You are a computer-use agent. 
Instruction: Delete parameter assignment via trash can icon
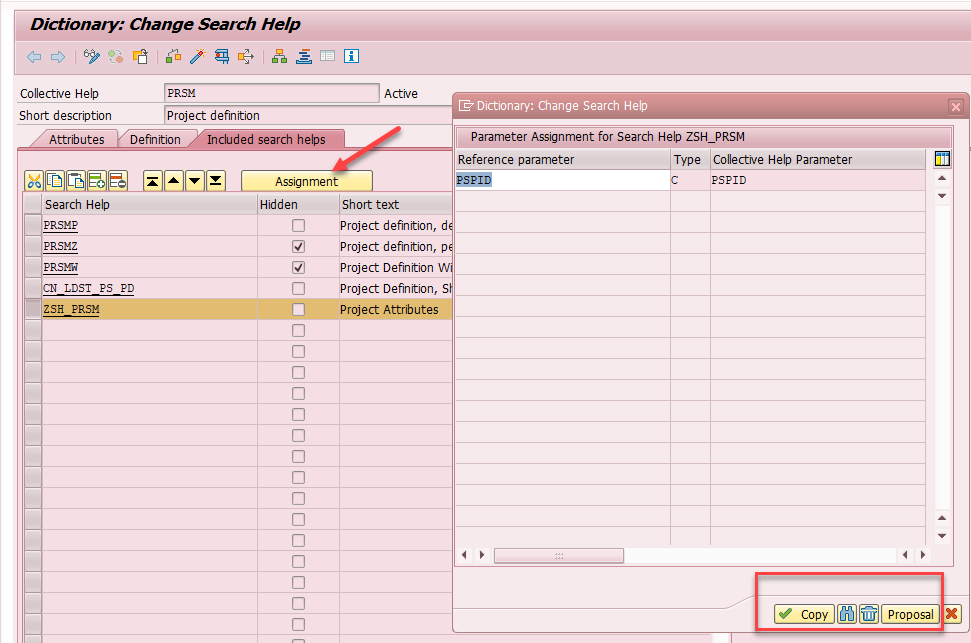(869, 614)
